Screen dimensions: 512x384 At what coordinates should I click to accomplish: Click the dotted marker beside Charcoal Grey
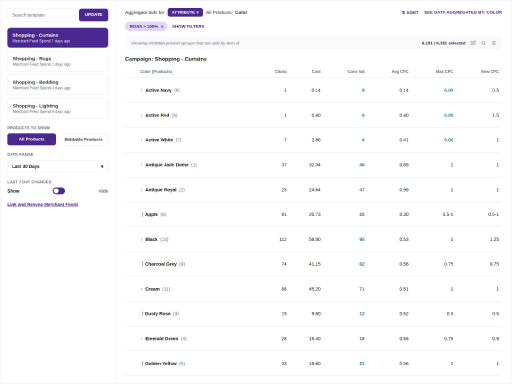point(142,264)
